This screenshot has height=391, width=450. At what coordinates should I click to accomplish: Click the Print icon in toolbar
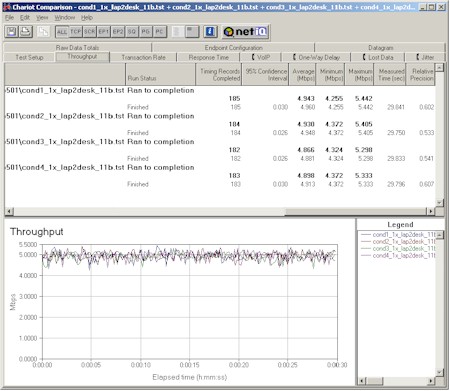[x=26, y=32]
